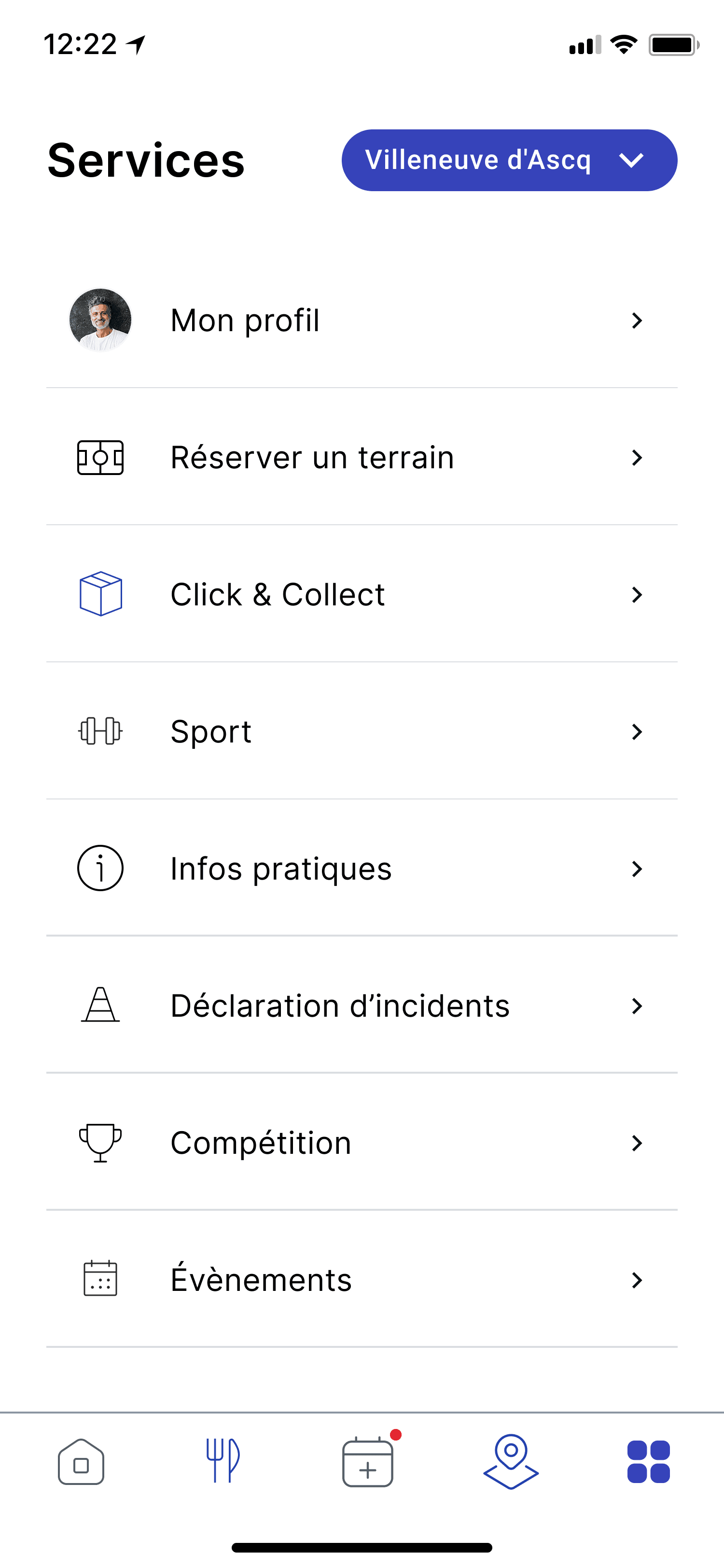Expand the Compétition row chevron
The width and height of the screenshot is (724, 1568).
[636, 1143]
